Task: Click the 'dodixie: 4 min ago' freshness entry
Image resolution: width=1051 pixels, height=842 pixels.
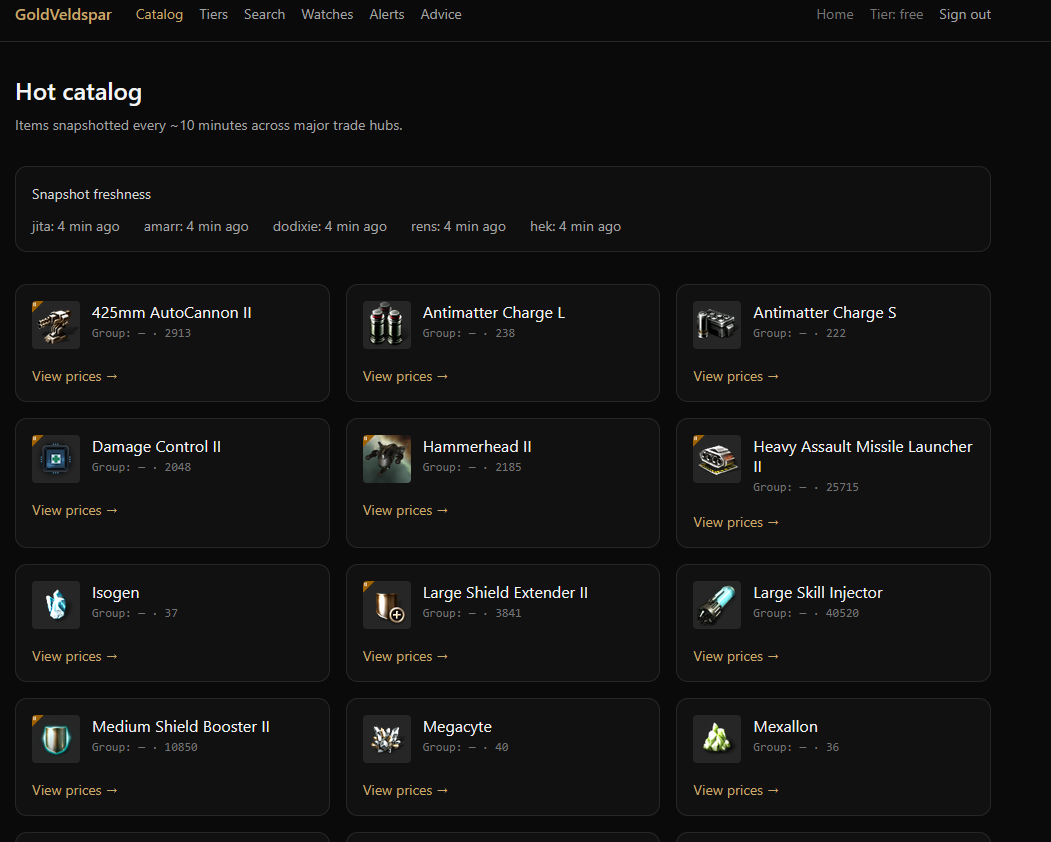Action: [330, 227]
